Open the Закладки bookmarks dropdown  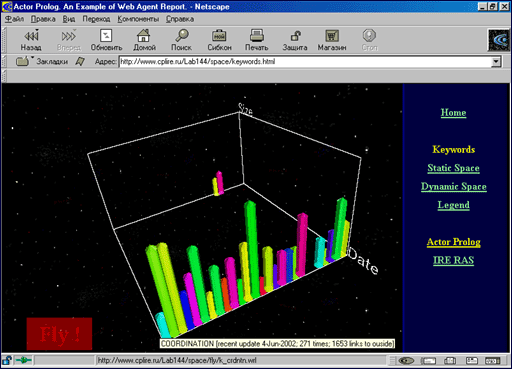[42, 61]
